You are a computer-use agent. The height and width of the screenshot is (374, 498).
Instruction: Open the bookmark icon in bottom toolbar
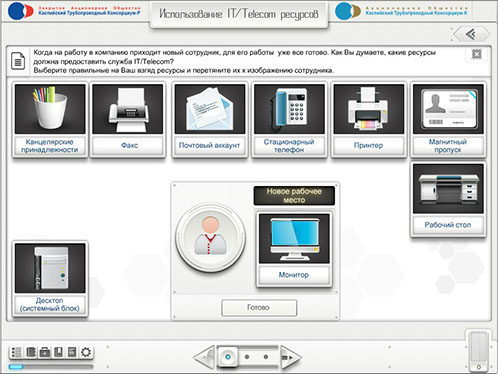point(58,352)
